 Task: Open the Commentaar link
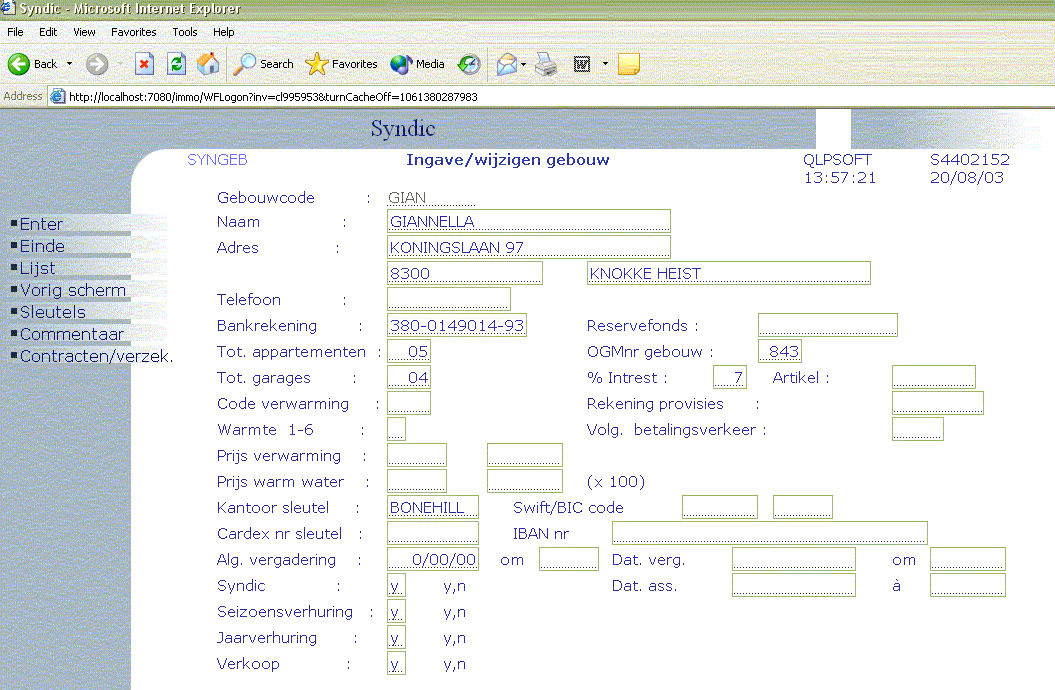(72, 334)
